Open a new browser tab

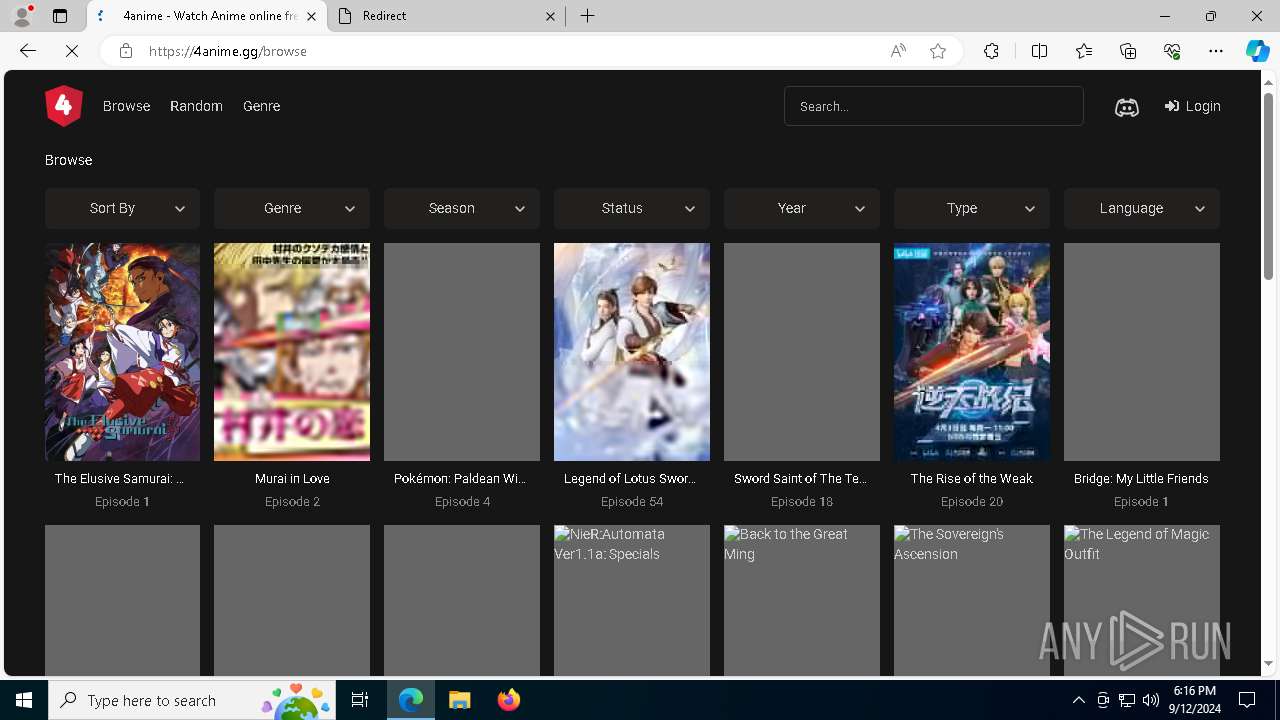click(588, 16)
